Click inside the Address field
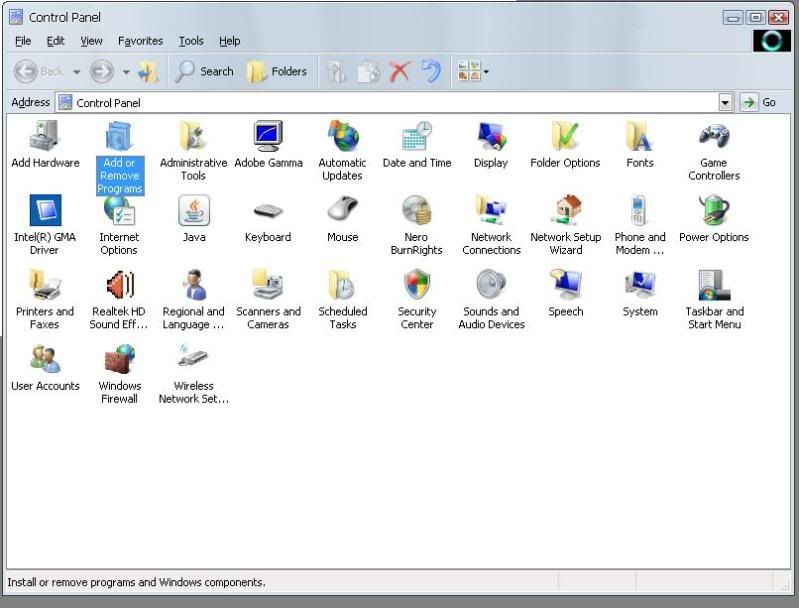The width and height of the screenshot is (799, 608). click(390, 102)
